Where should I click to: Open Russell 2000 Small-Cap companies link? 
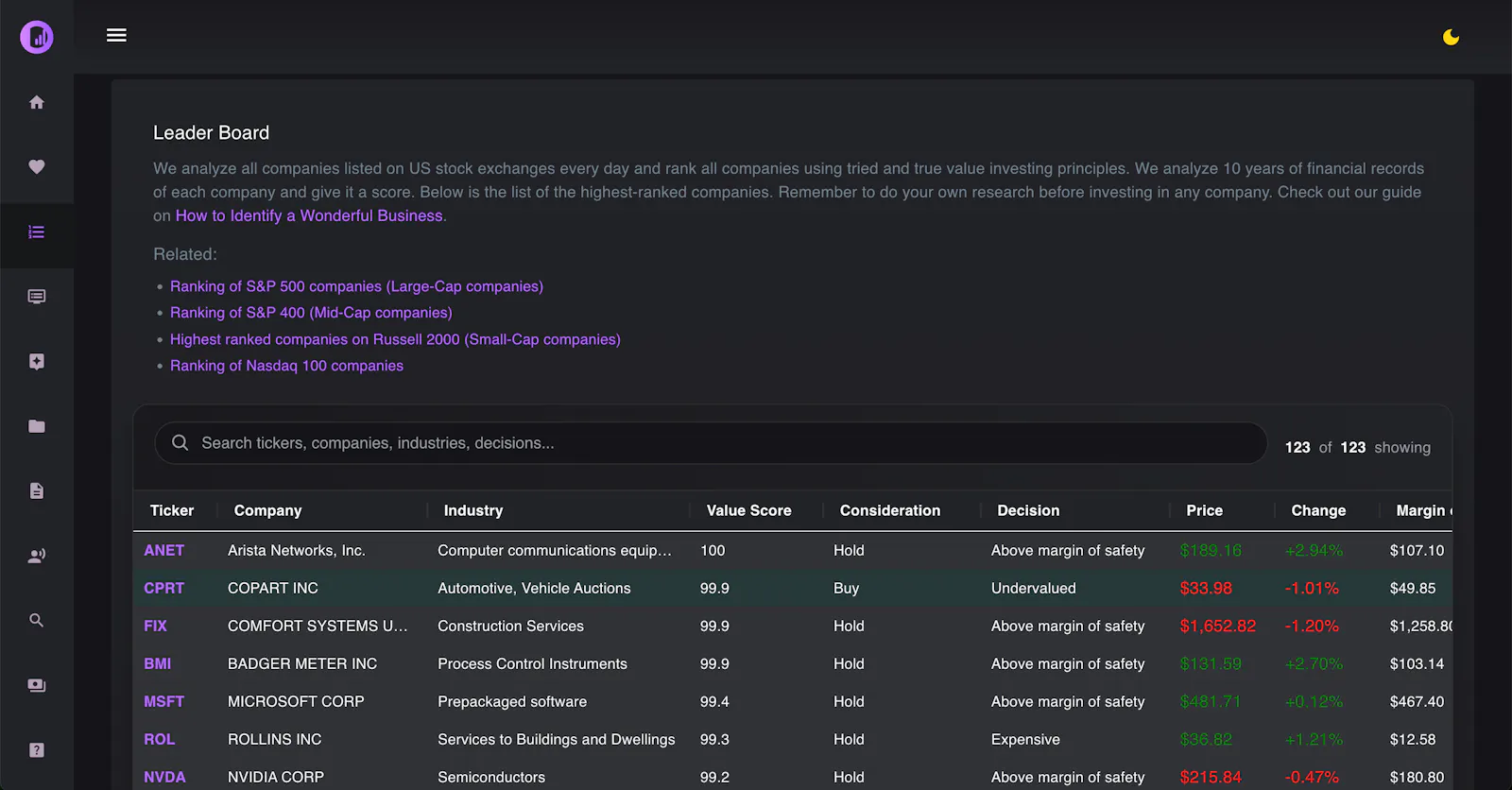(x=395, y=339)
